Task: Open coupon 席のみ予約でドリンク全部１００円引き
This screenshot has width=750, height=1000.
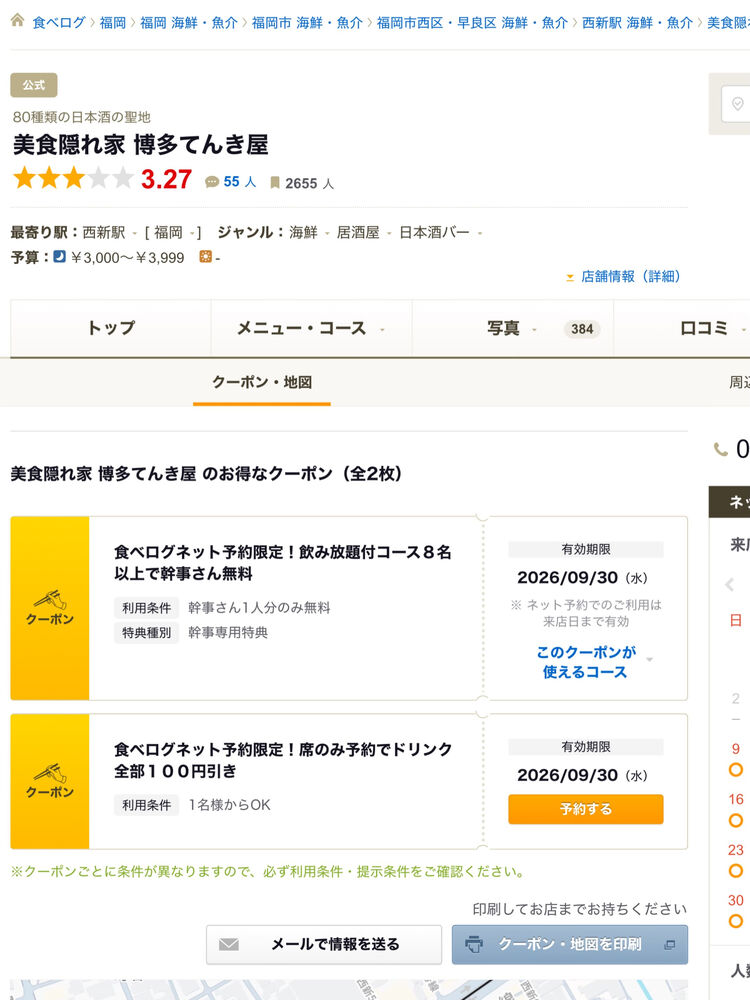Action: [x=283, y=760]
